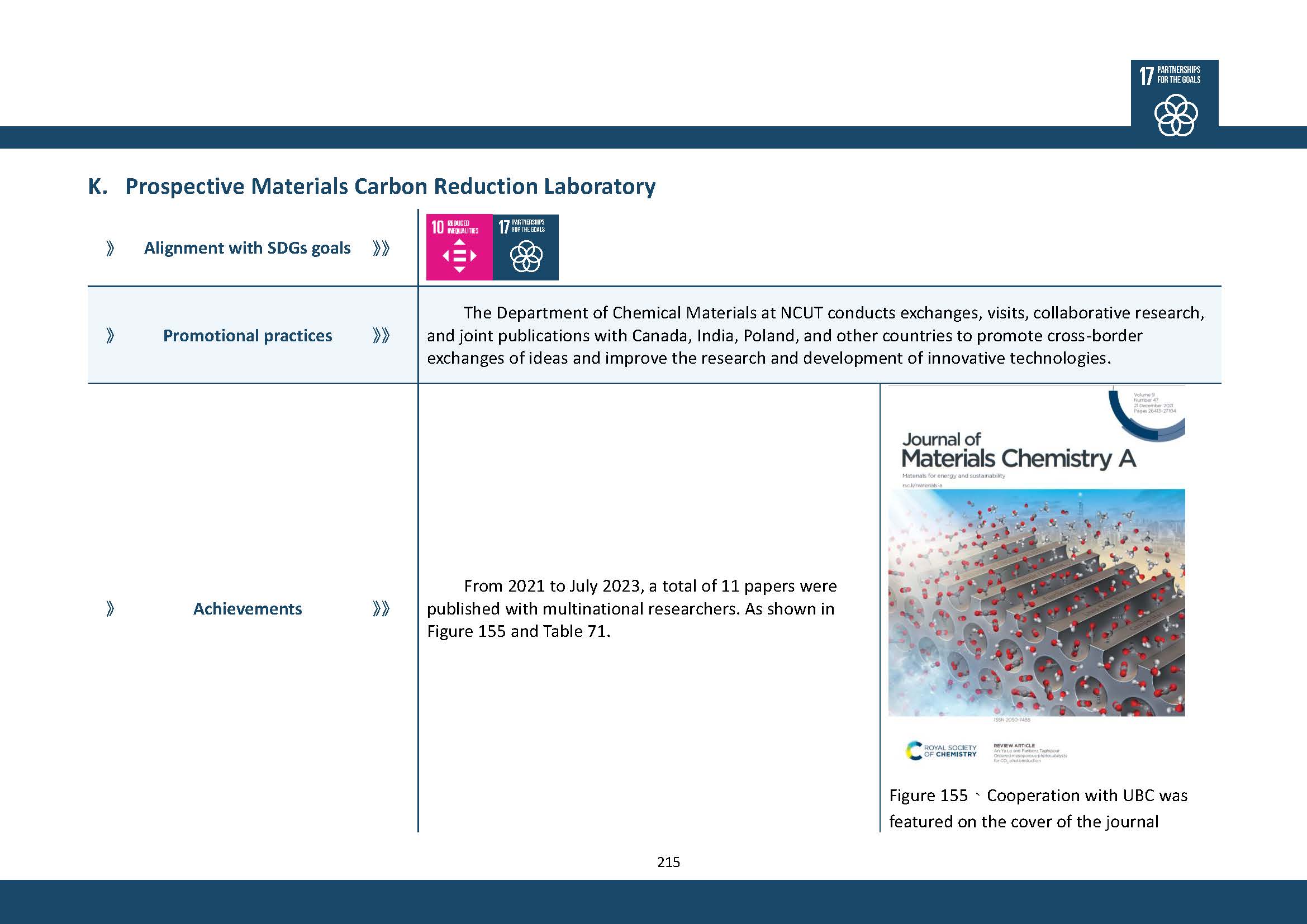Click the Alignment with SDGs goals label
1307x924 pixels.
(x=247, y=248)
